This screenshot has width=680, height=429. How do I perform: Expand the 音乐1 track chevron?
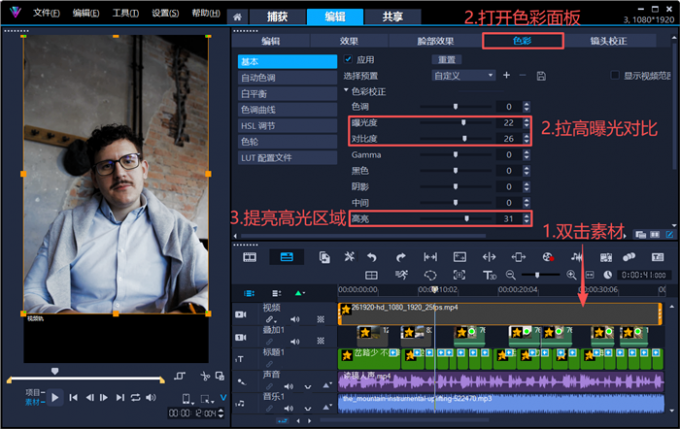(307, 408)
